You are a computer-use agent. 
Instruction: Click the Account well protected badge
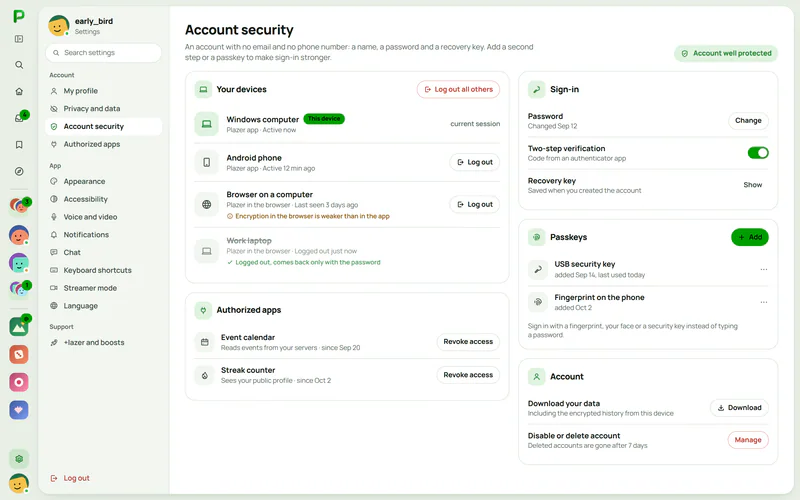click(x=726, y=53)
